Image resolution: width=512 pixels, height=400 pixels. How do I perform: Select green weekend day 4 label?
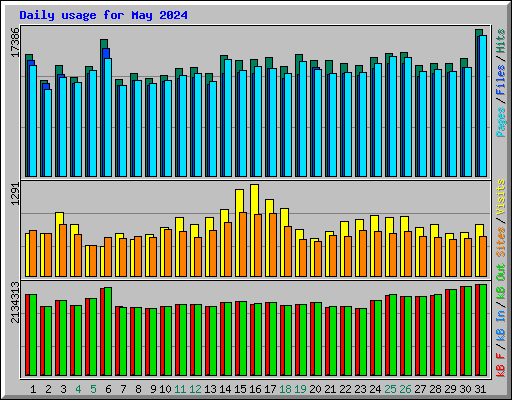point(78,389)
